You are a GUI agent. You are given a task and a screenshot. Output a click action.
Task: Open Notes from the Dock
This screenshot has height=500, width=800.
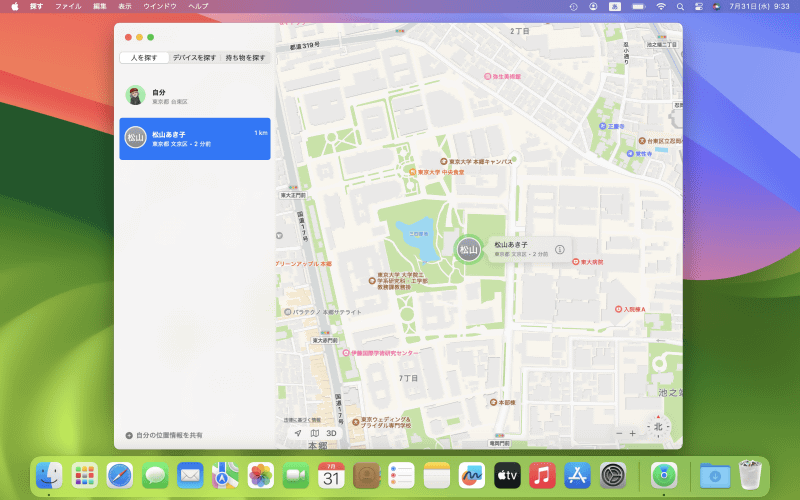coord(437,476)
